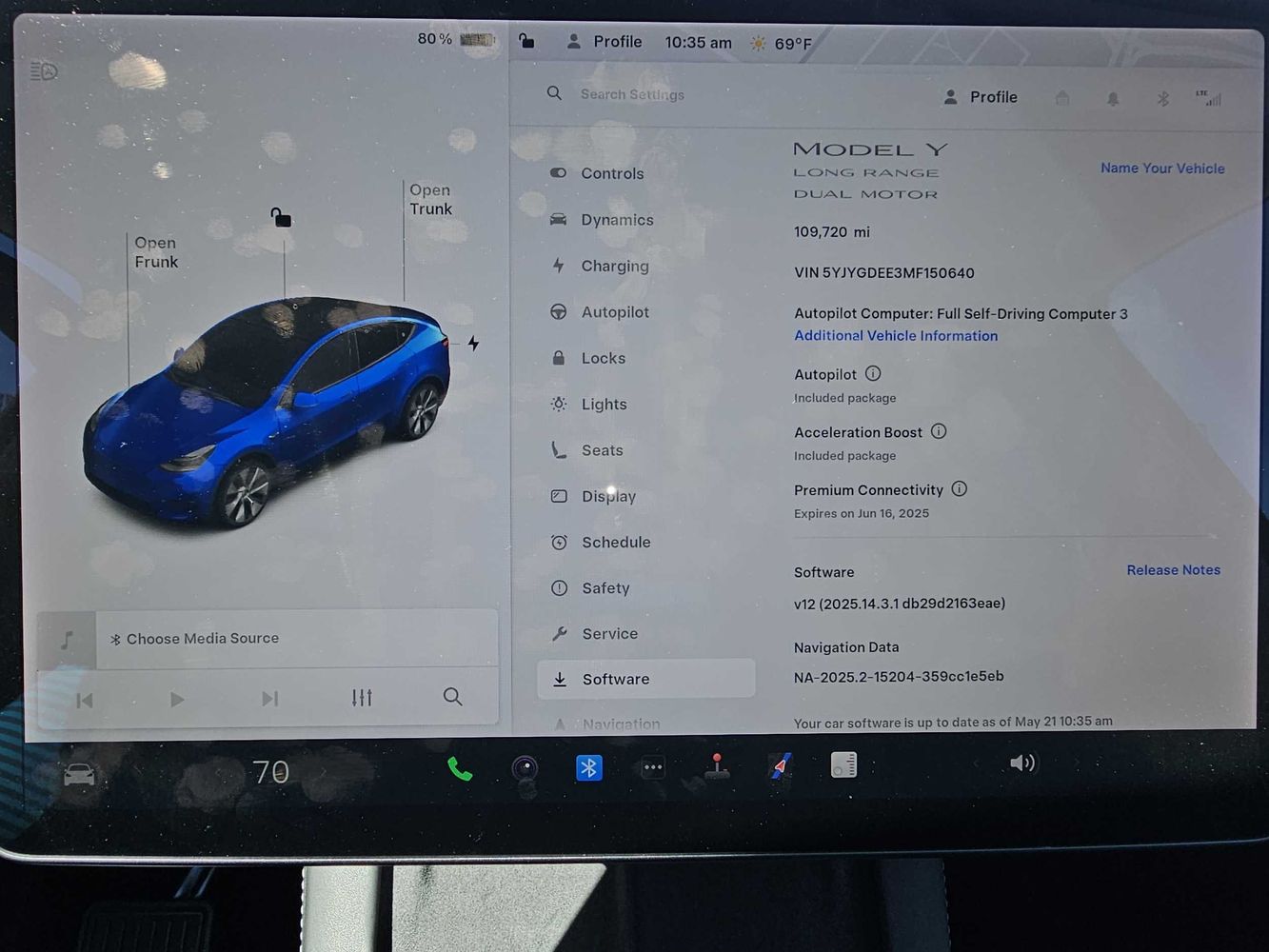
Task: Open Additional Vehicle Information link
Action: click(896, 336)
